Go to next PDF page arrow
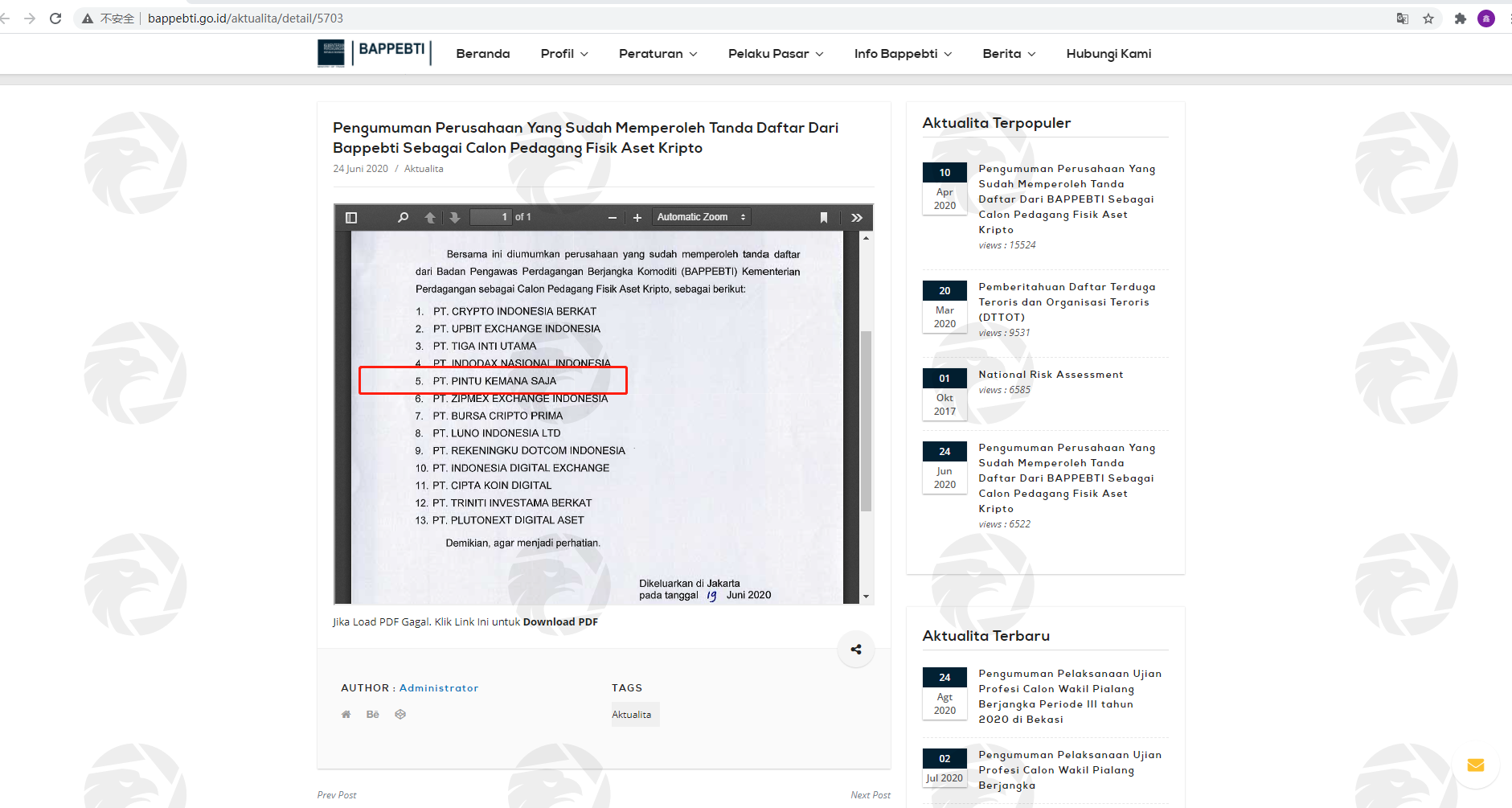Screen dimensions: 1512x808 [x=455, y=218]
